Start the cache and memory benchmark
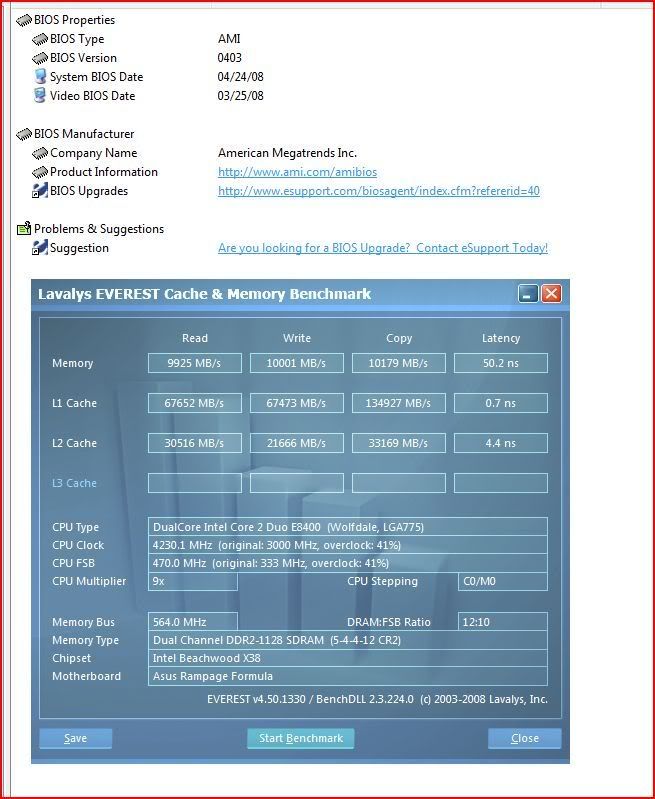The image size is (655, 799). click(301, 738)
